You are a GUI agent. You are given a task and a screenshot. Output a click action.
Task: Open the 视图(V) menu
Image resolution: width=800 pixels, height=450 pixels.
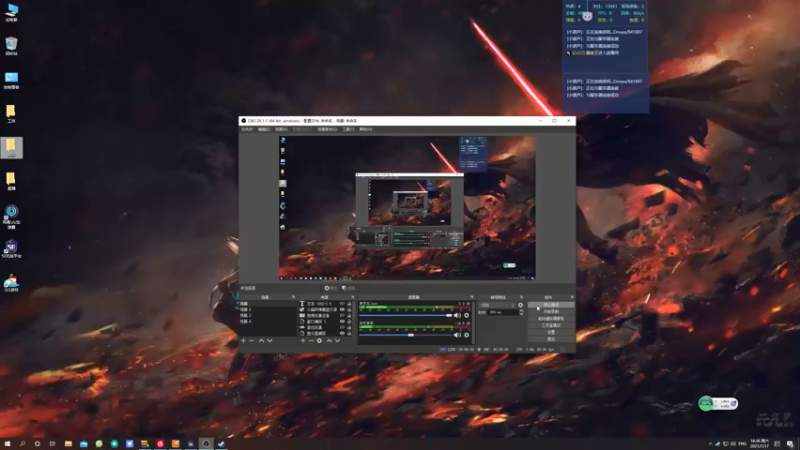(x=281, y=130)
